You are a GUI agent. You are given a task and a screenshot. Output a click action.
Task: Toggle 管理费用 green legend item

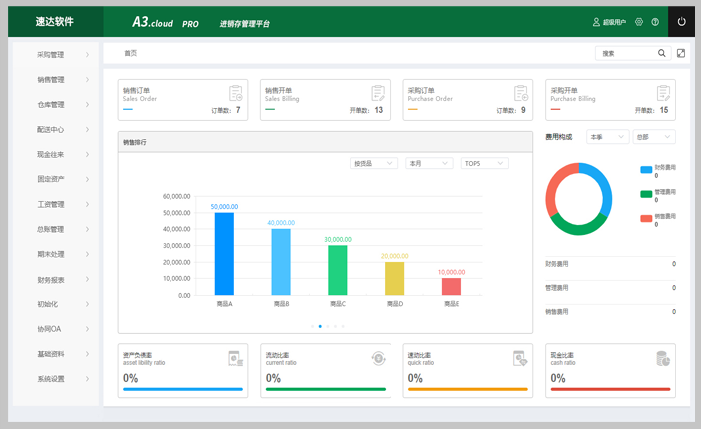click(658, 194)
